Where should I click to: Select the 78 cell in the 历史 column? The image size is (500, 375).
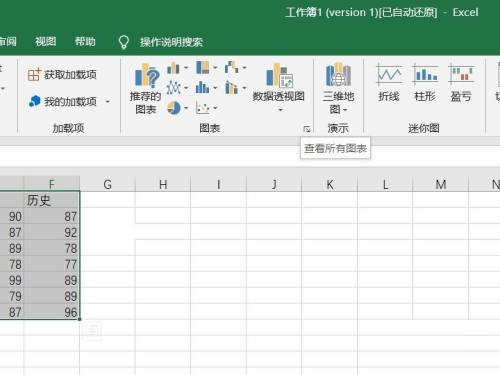click(x=52, y=248)
